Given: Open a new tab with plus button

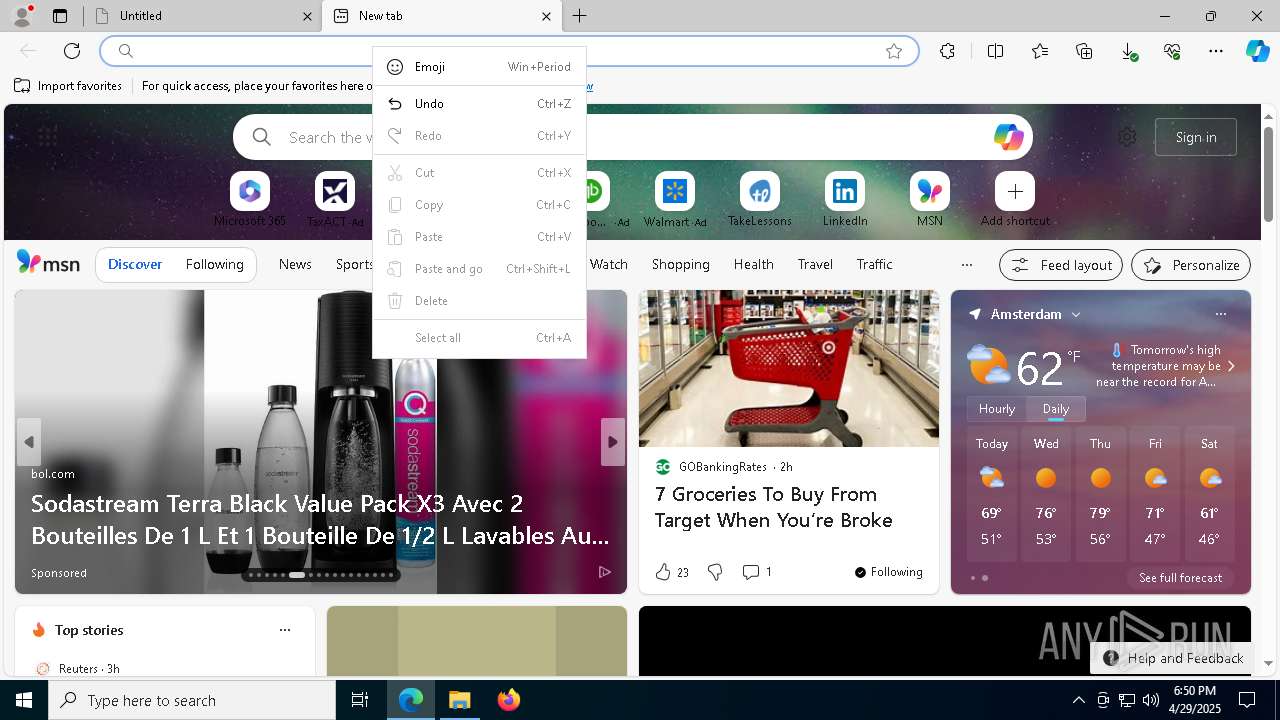Looking at the screenshot, I should point(579,16).
